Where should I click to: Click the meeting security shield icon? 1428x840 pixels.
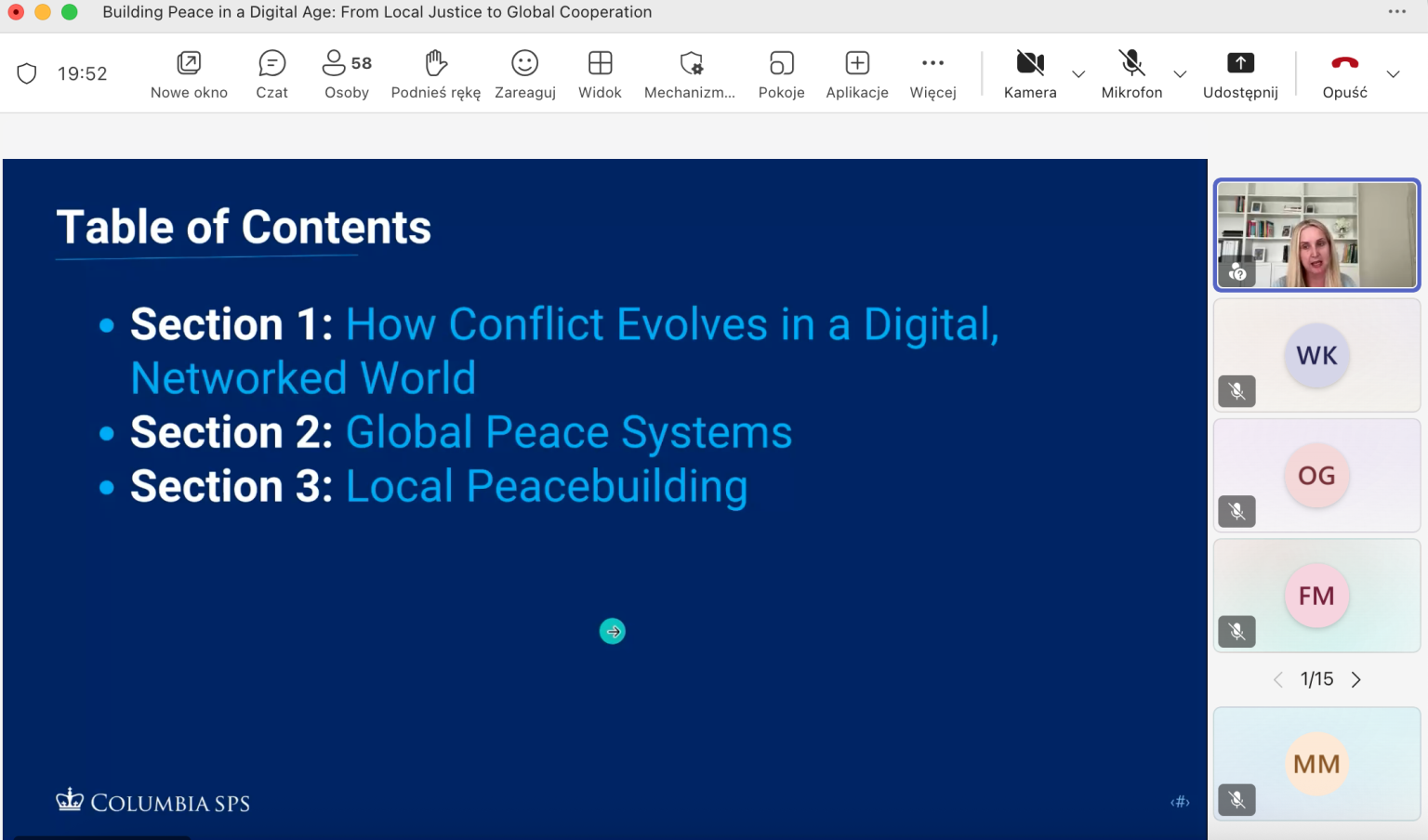(x=26, y=72)
